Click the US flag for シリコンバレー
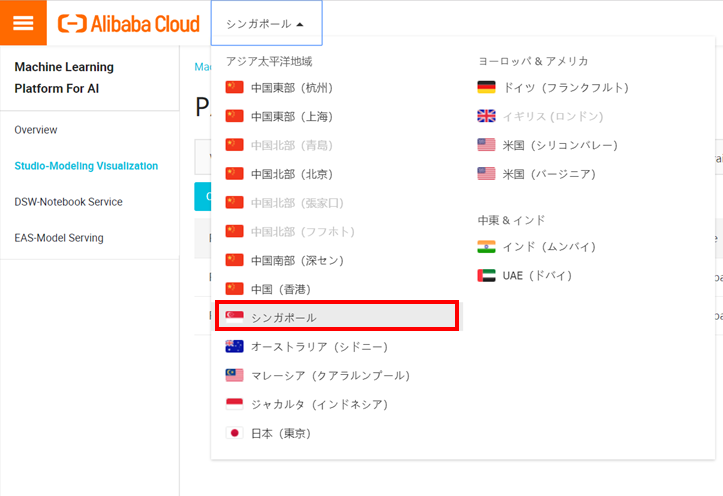 coord(486,145)
